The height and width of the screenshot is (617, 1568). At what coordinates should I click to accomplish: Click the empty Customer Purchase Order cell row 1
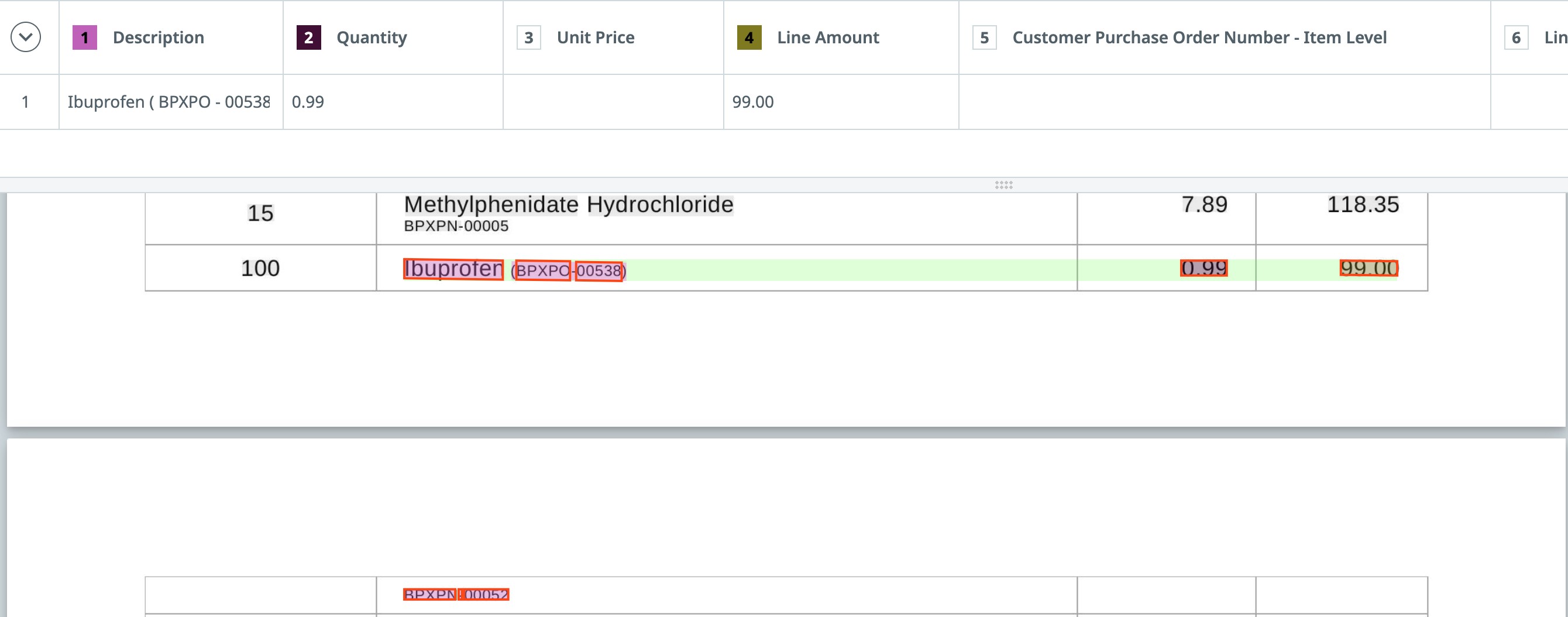pos(1225,102)
